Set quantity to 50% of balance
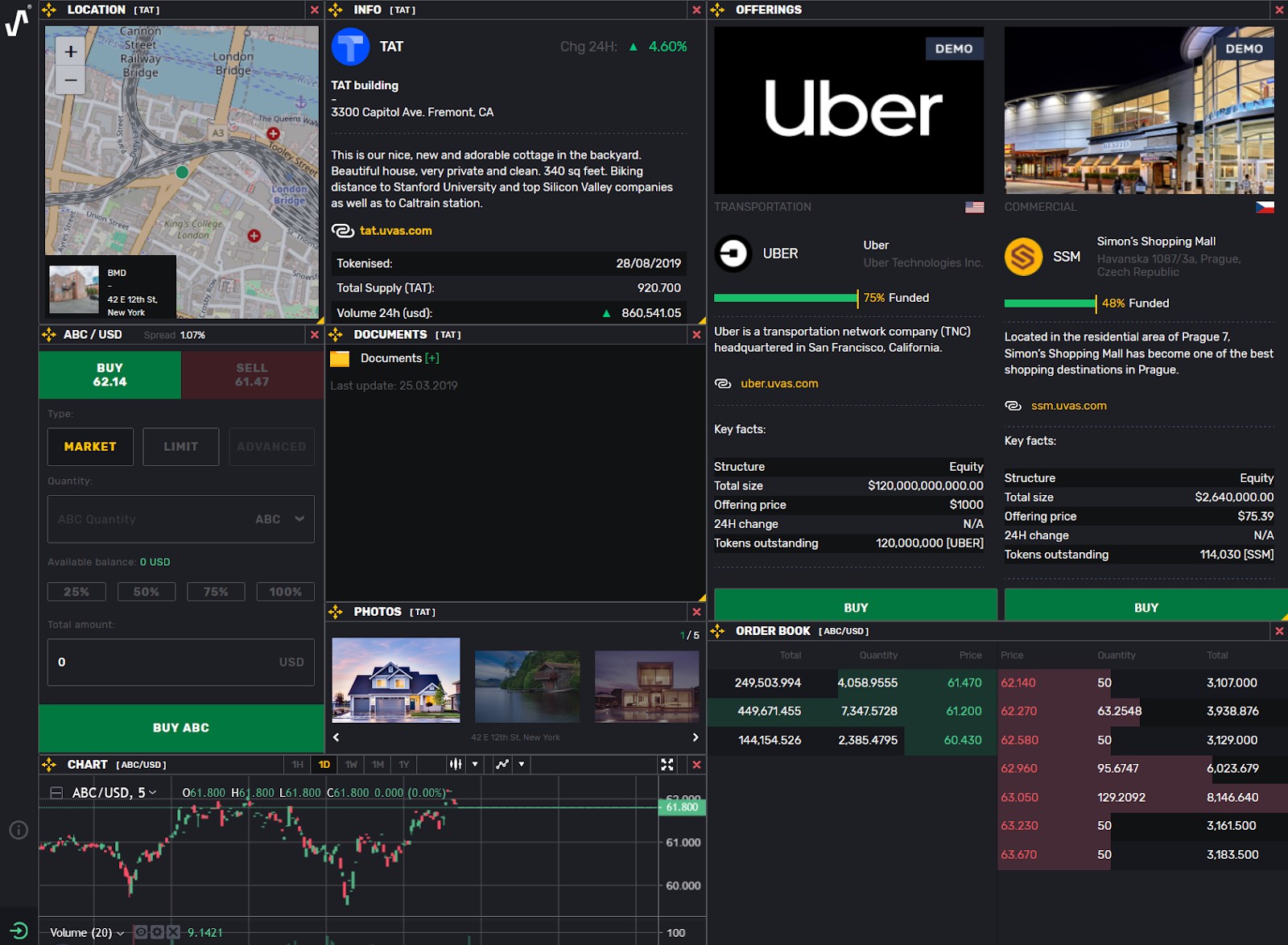 pyautogui.click(x=146, y=592)
